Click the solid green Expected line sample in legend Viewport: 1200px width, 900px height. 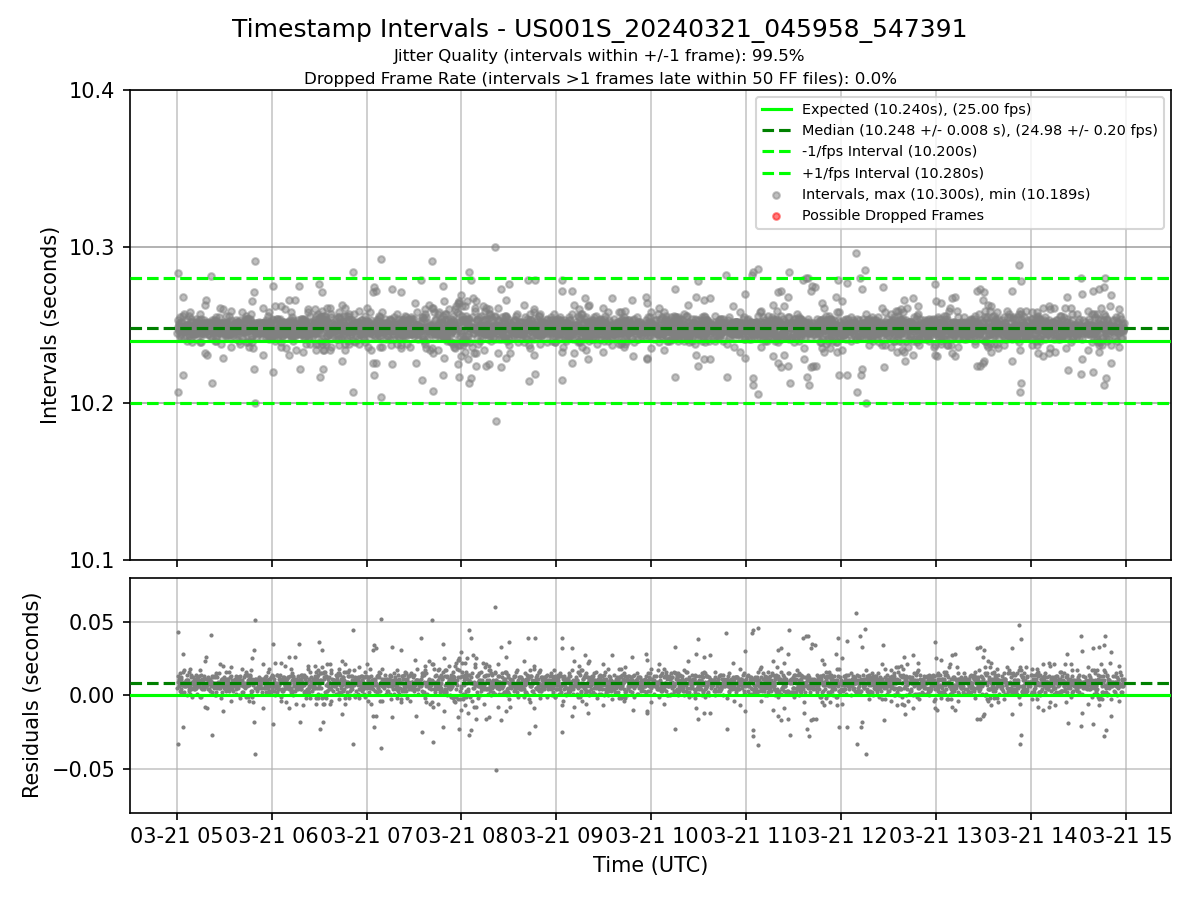pos(777,109)
